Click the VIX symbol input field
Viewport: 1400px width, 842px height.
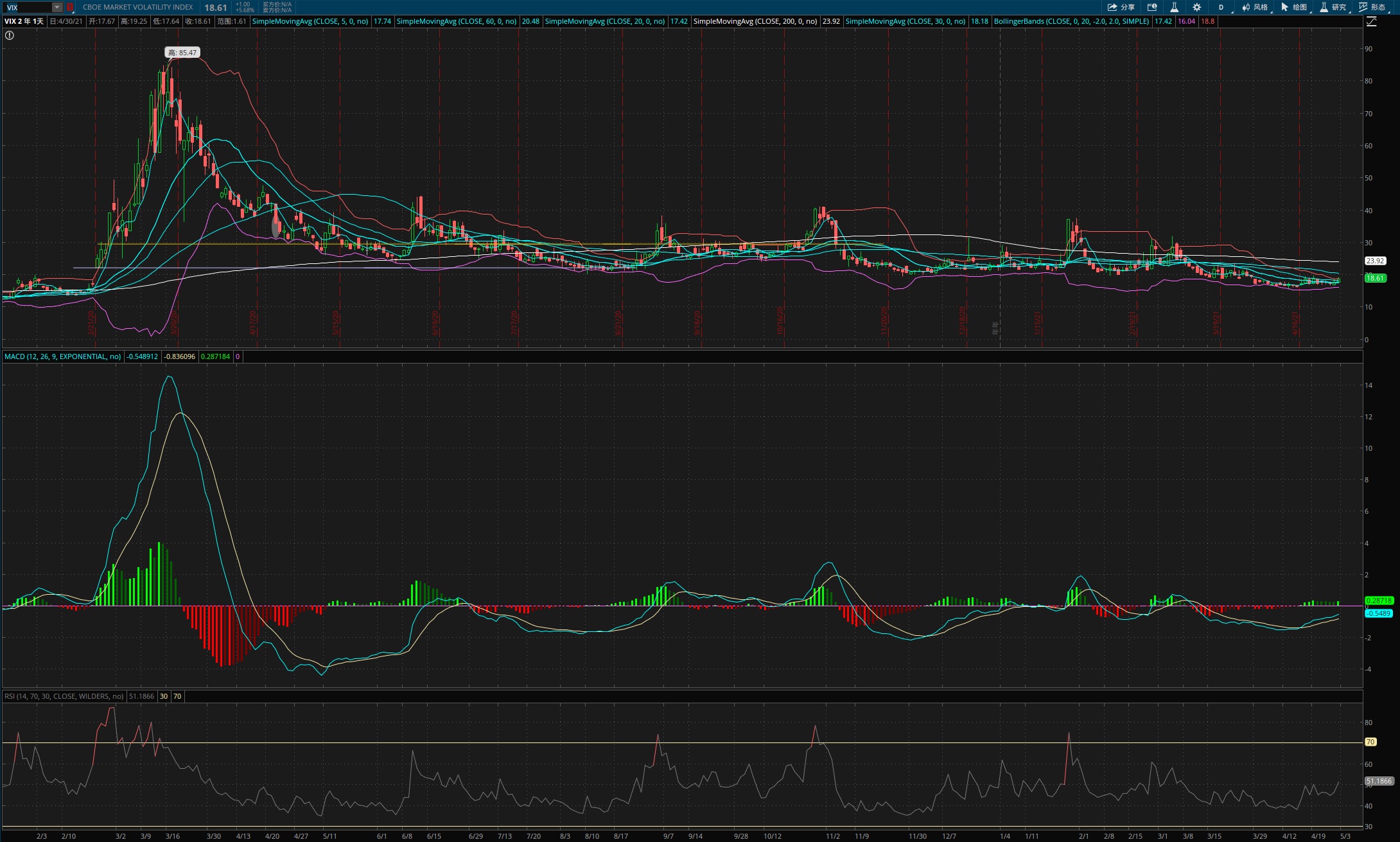pos(27,7)
